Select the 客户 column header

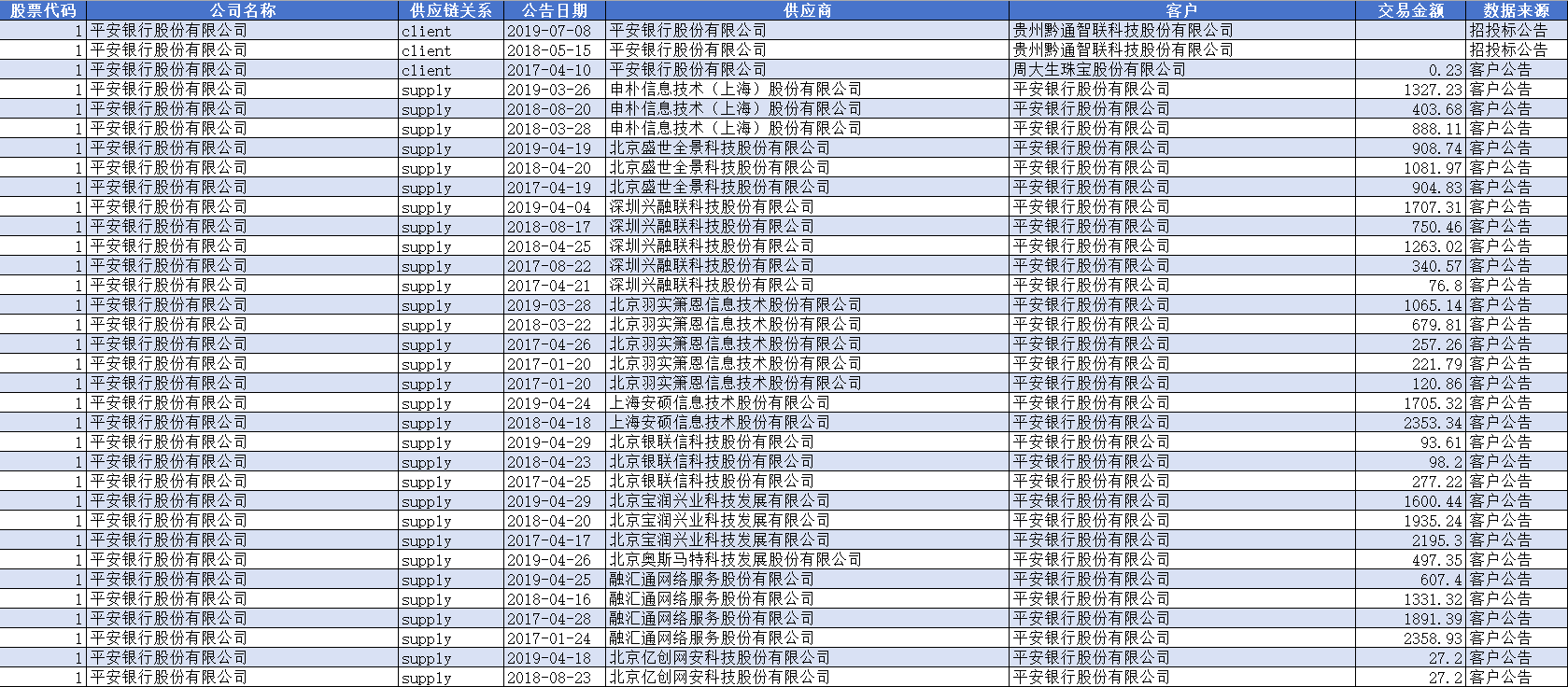click(x=1181, y=10)
